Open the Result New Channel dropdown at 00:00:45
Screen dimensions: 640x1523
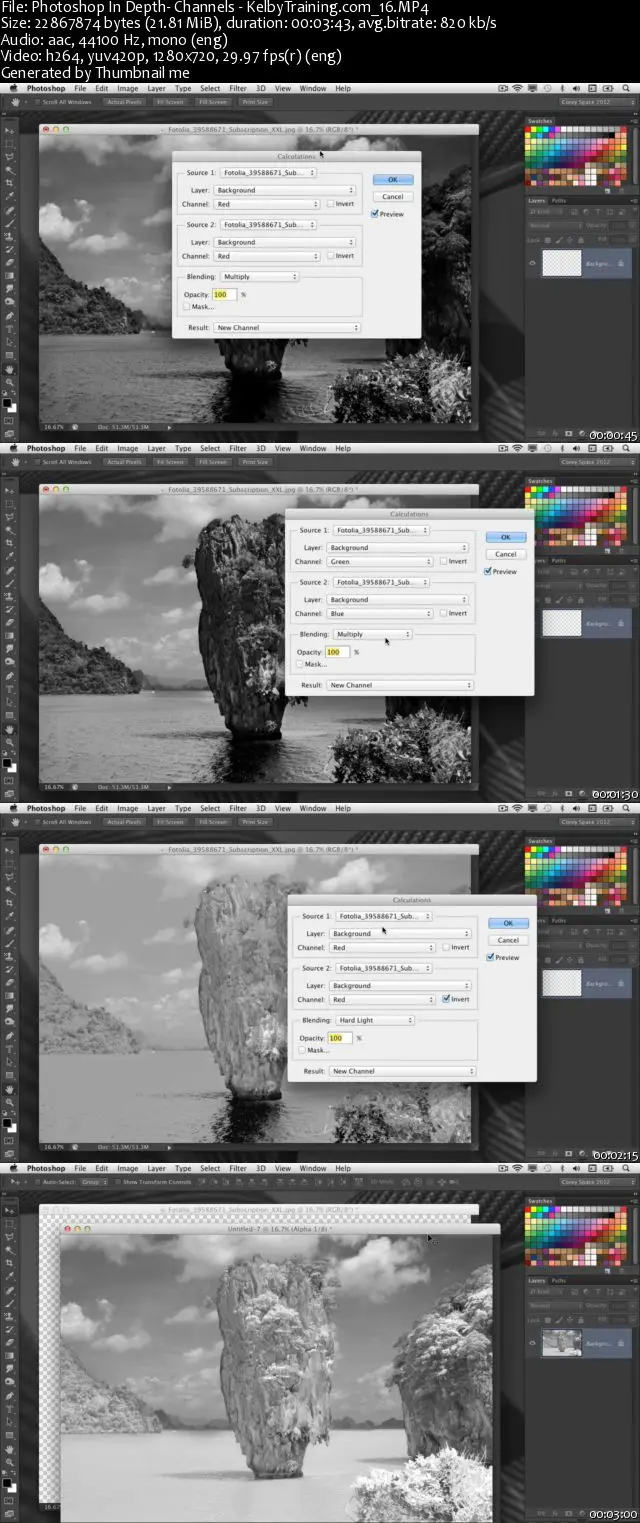coord(287,328)
